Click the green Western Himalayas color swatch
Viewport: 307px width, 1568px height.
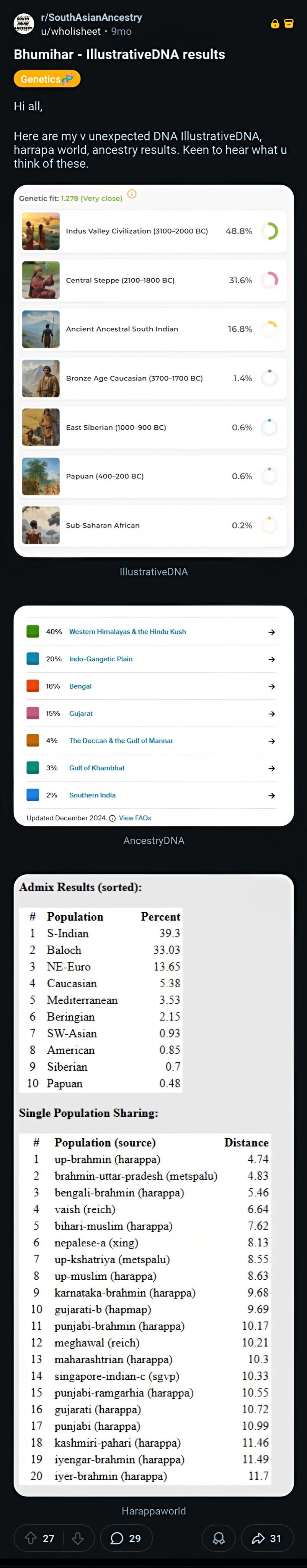(33, 631)
